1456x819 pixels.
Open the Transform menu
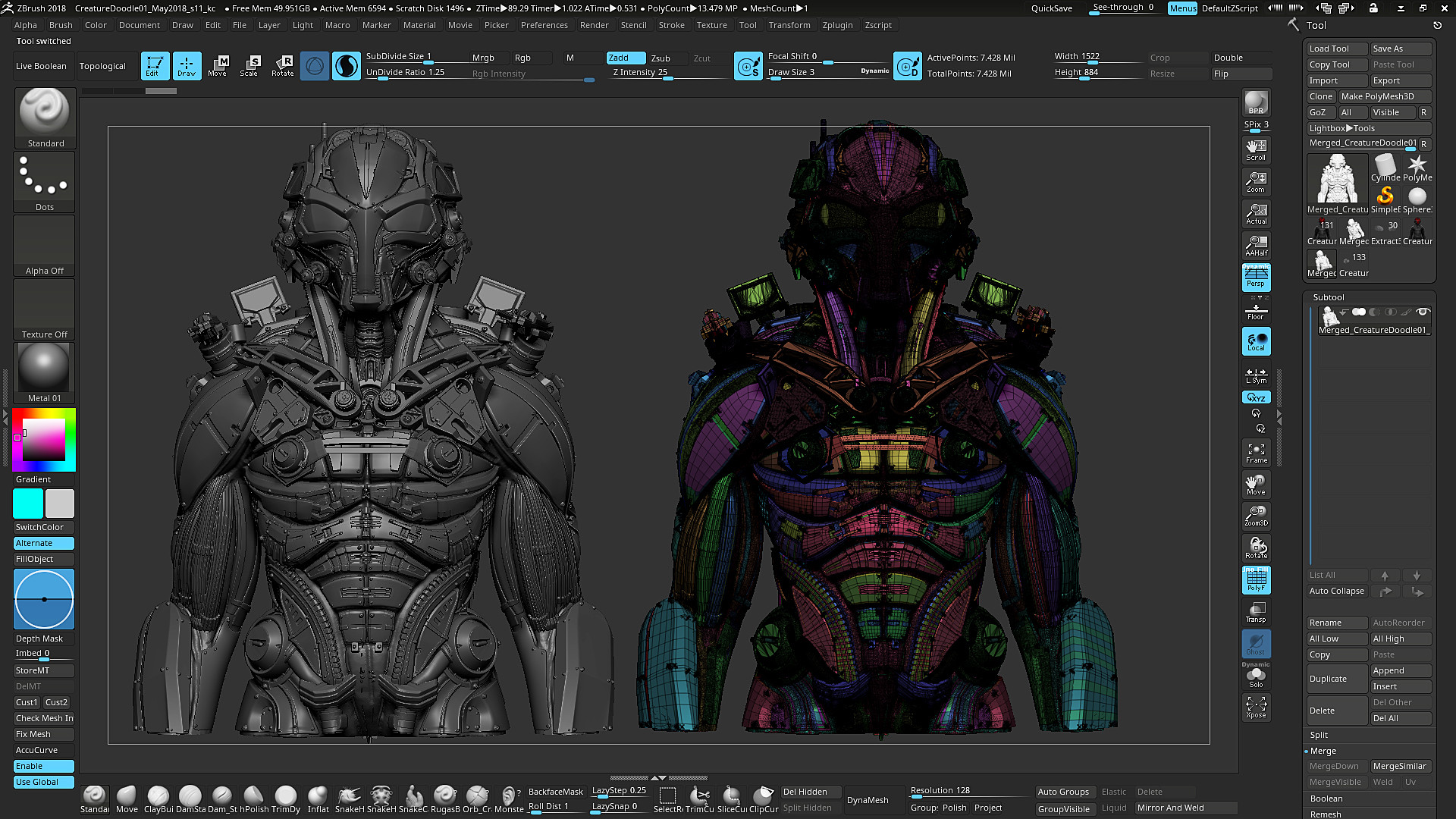pos(789,25)
